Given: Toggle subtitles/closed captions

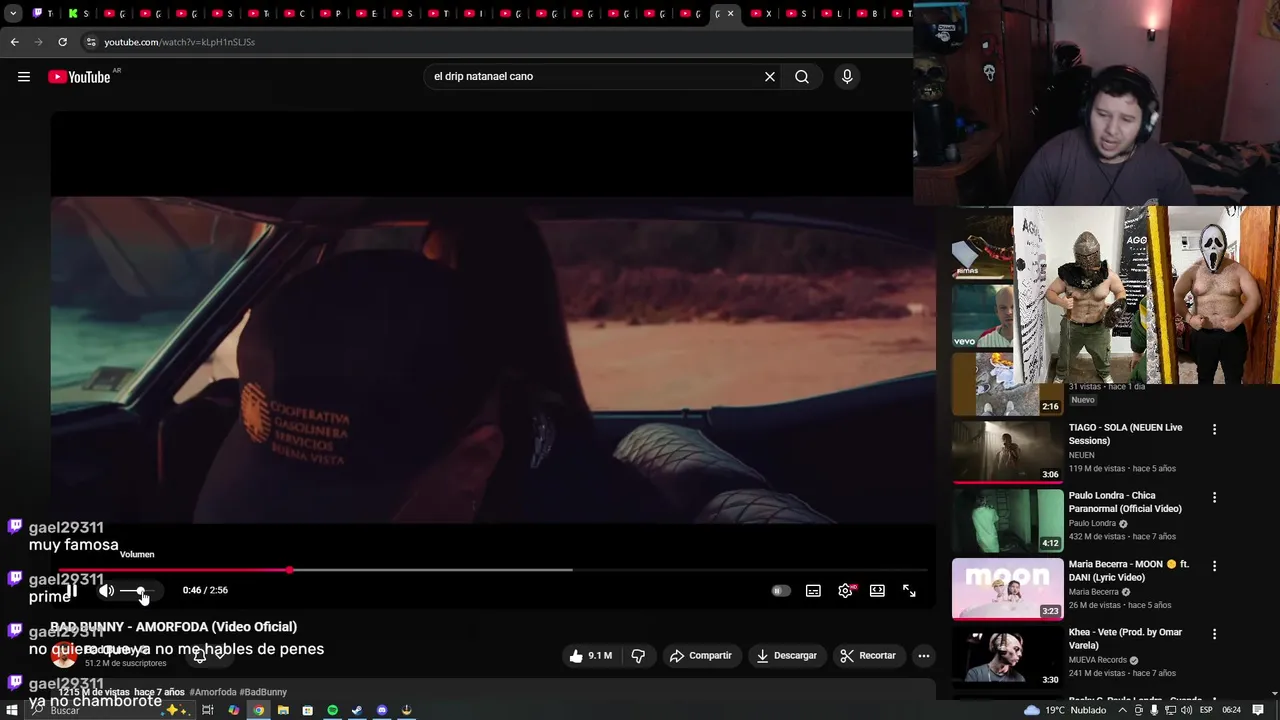Looking at the screenshot, I should [x=813, y=591].
